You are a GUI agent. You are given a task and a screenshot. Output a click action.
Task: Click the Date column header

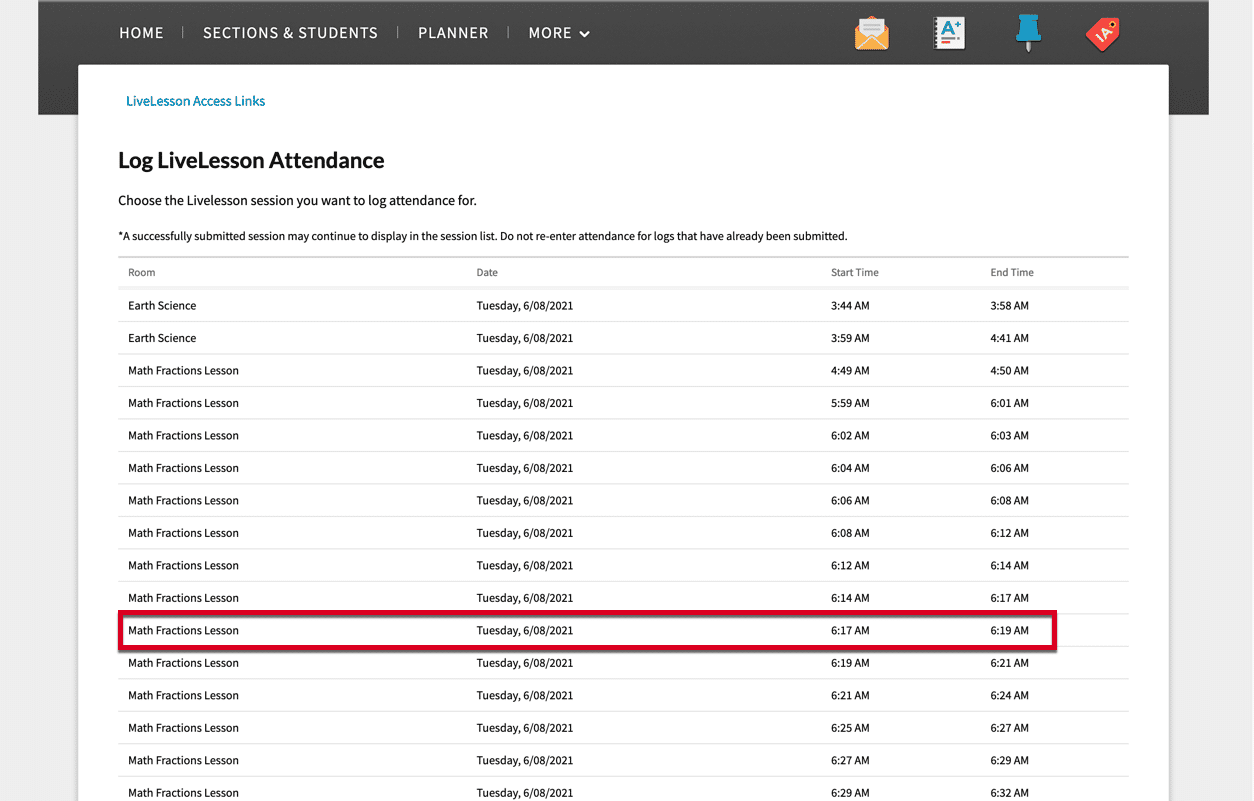(487, 272)
